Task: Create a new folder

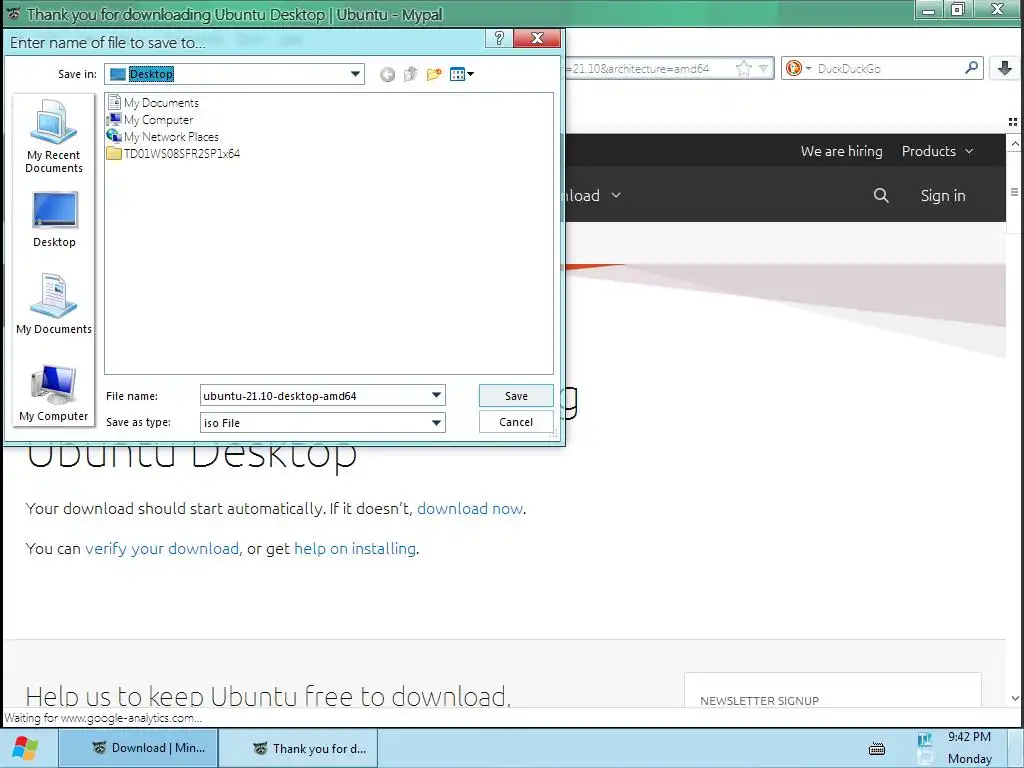Action: (434, 74)
